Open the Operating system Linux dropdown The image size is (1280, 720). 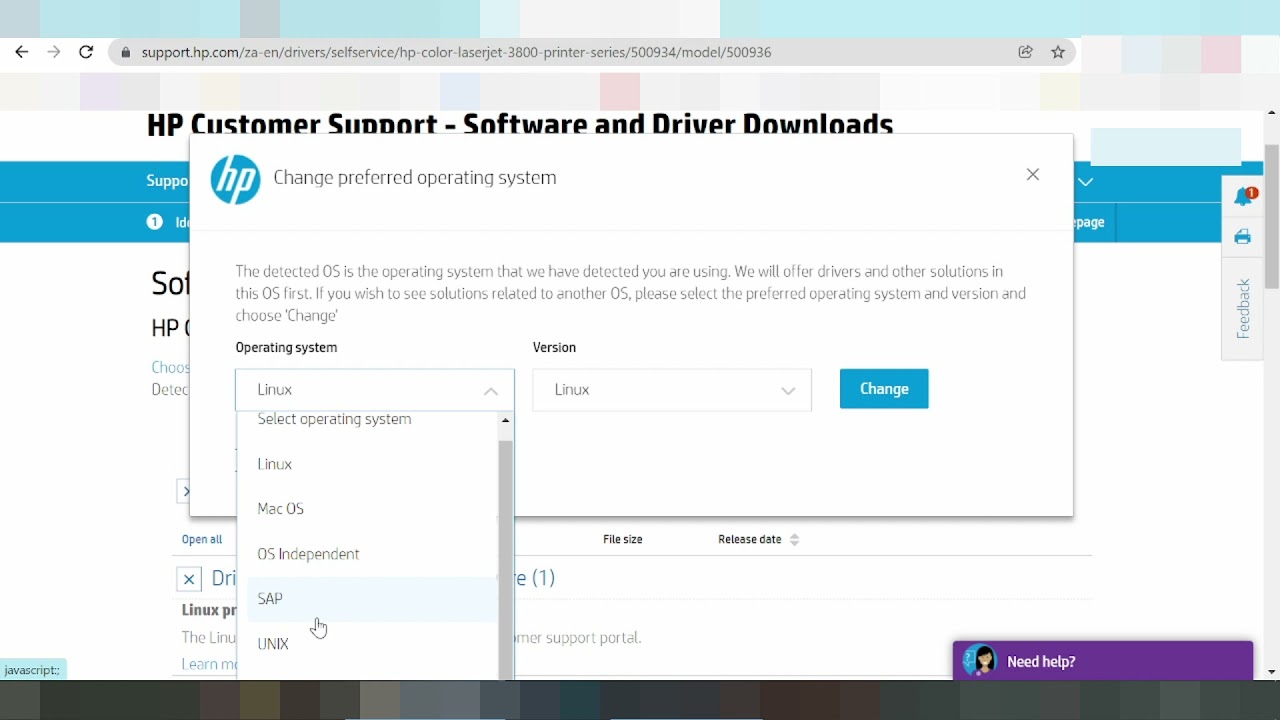375,390
